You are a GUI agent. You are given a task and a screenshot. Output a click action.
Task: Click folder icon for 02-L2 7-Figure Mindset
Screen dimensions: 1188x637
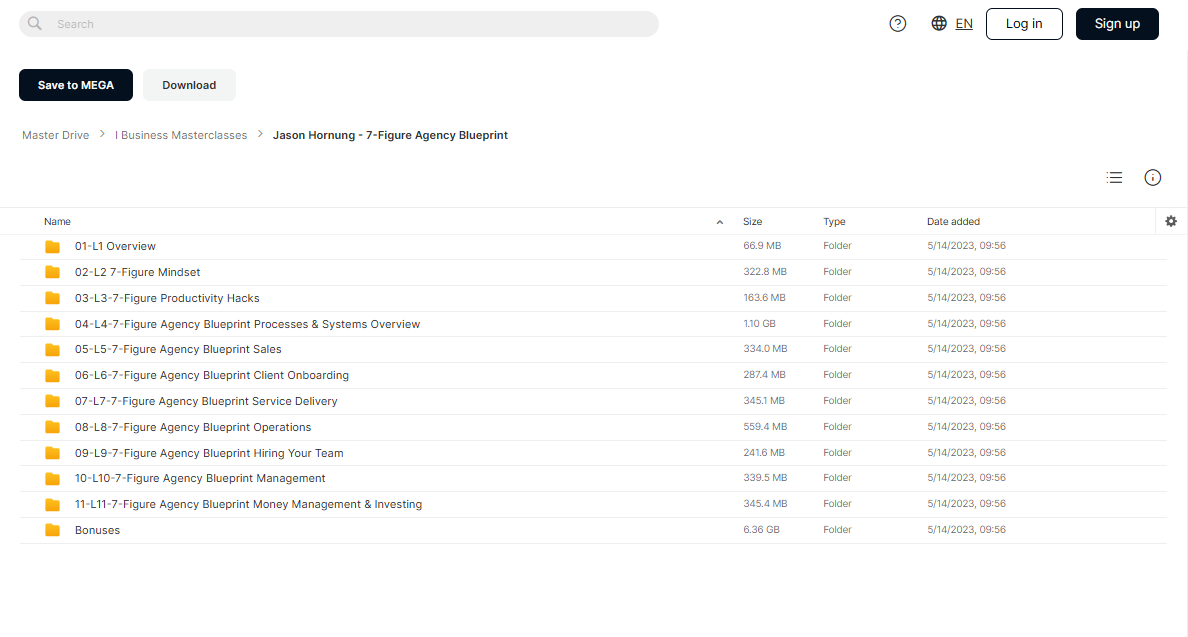(x=52, y=272)
